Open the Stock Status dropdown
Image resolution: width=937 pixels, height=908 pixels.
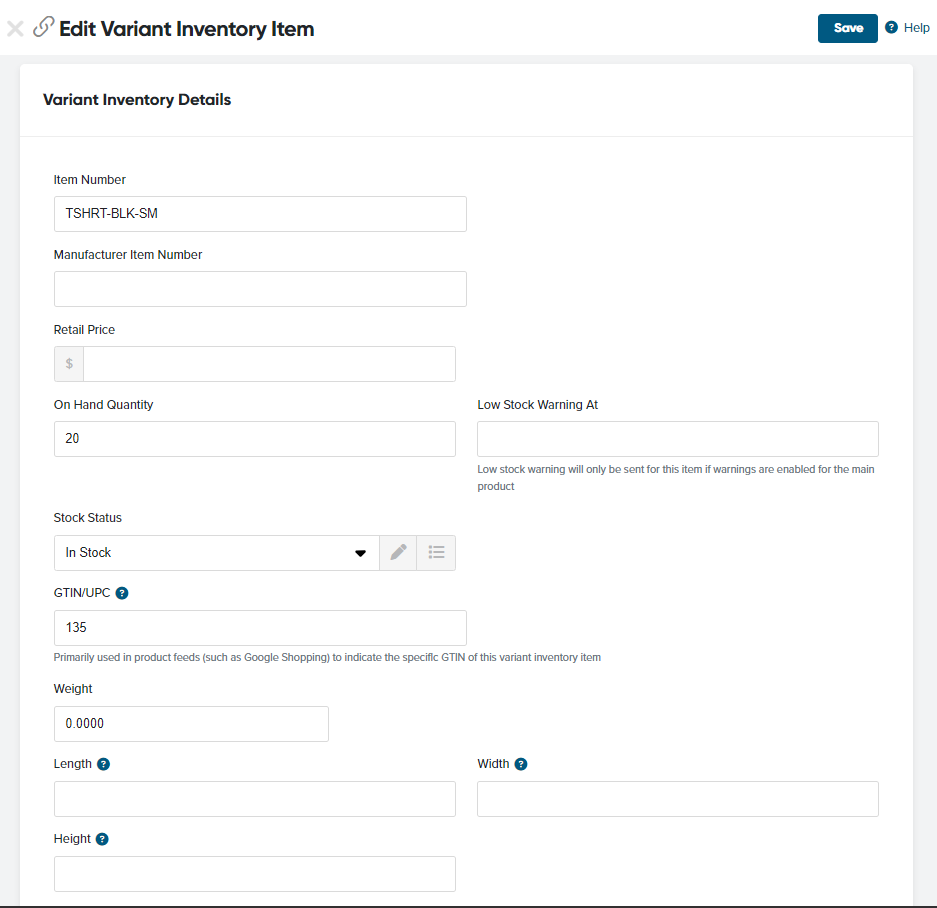coord(359,552)
